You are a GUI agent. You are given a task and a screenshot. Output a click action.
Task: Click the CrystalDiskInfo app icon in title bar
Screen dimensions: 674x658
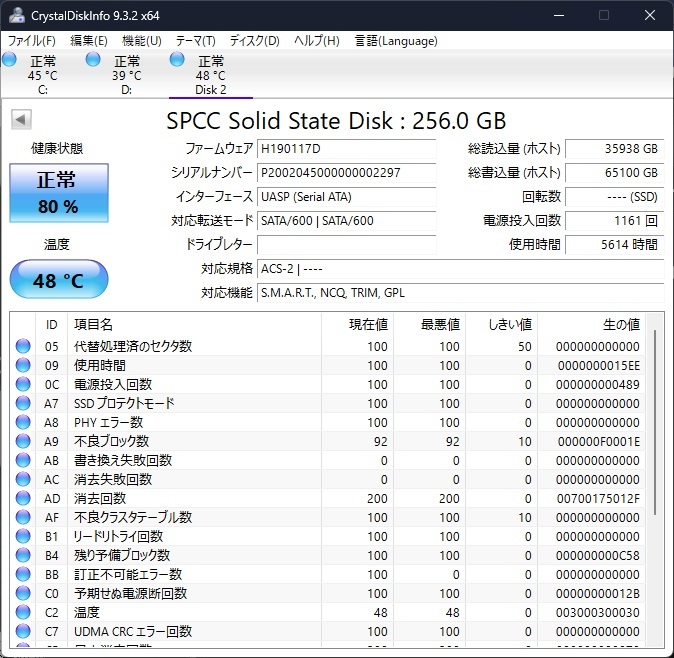click(x=17, y=15)
